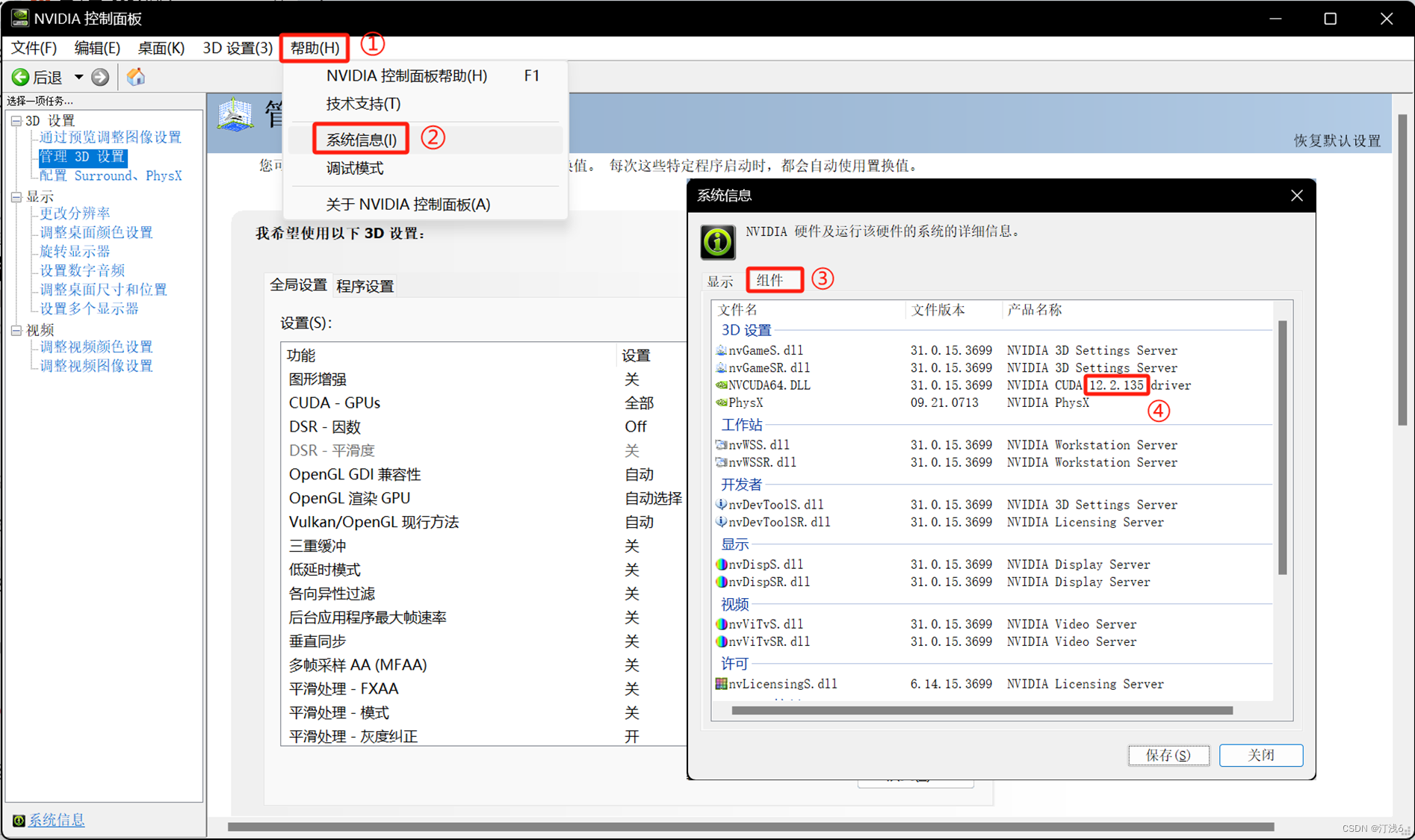Click the Forward arrow icon in toolbar

coord(100,77)
